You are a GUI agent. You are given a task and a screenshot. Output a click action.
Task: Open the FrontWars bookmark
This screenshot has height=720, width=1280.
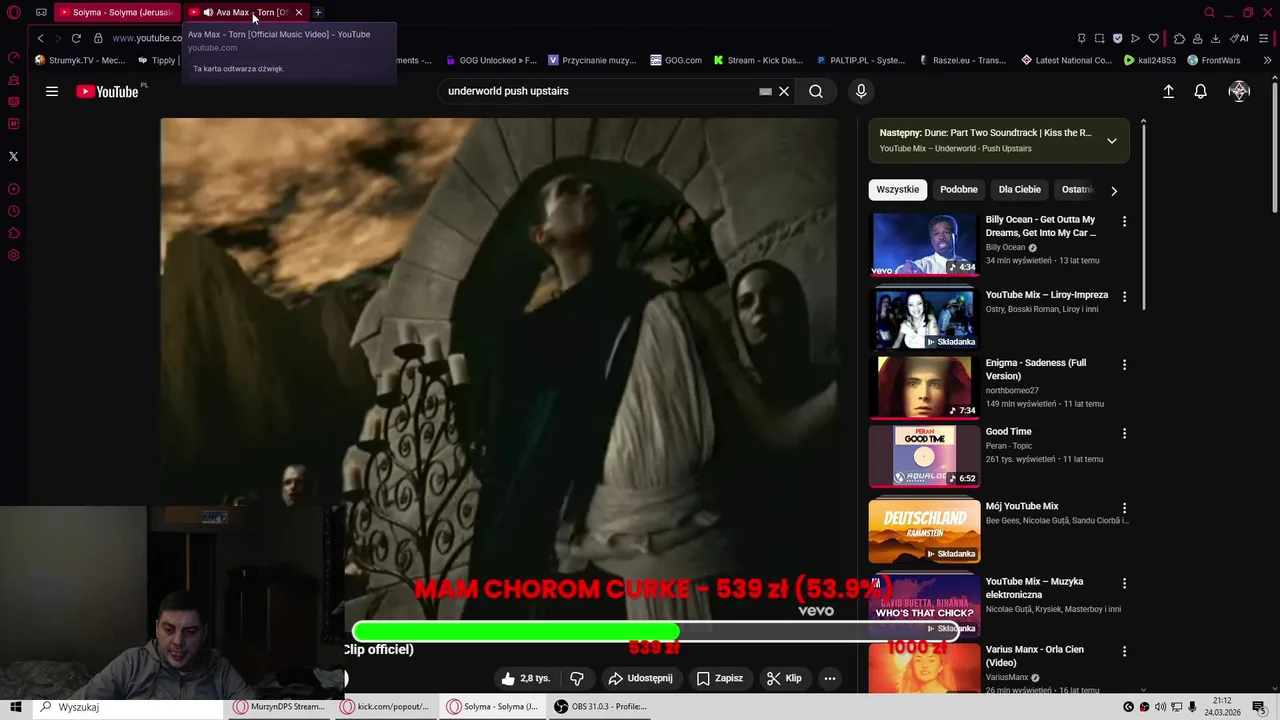(x=1214, y=60)
